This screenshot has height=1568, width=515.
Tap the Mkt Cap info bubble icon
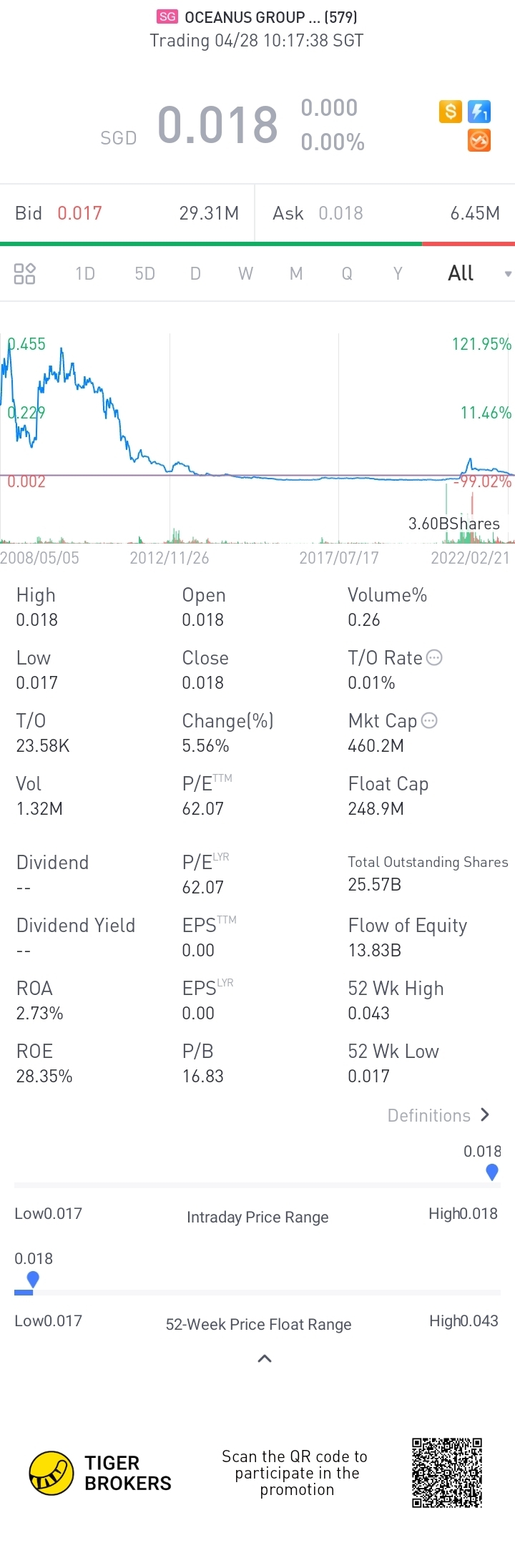(x=429, y=720)
